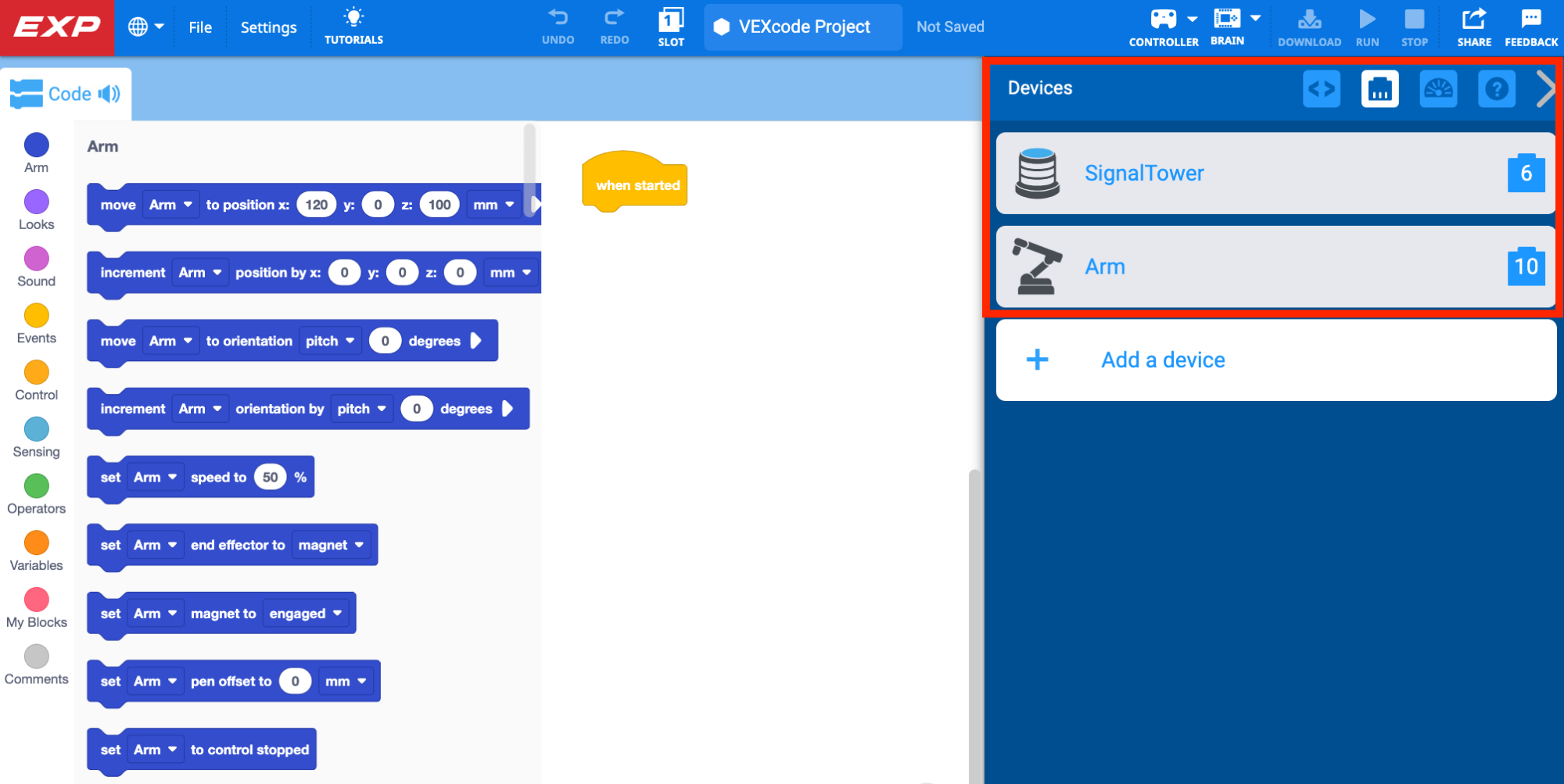This screenshot has height=784, width=1564.
Task: Select the My Blocks category
Action: 36,610
